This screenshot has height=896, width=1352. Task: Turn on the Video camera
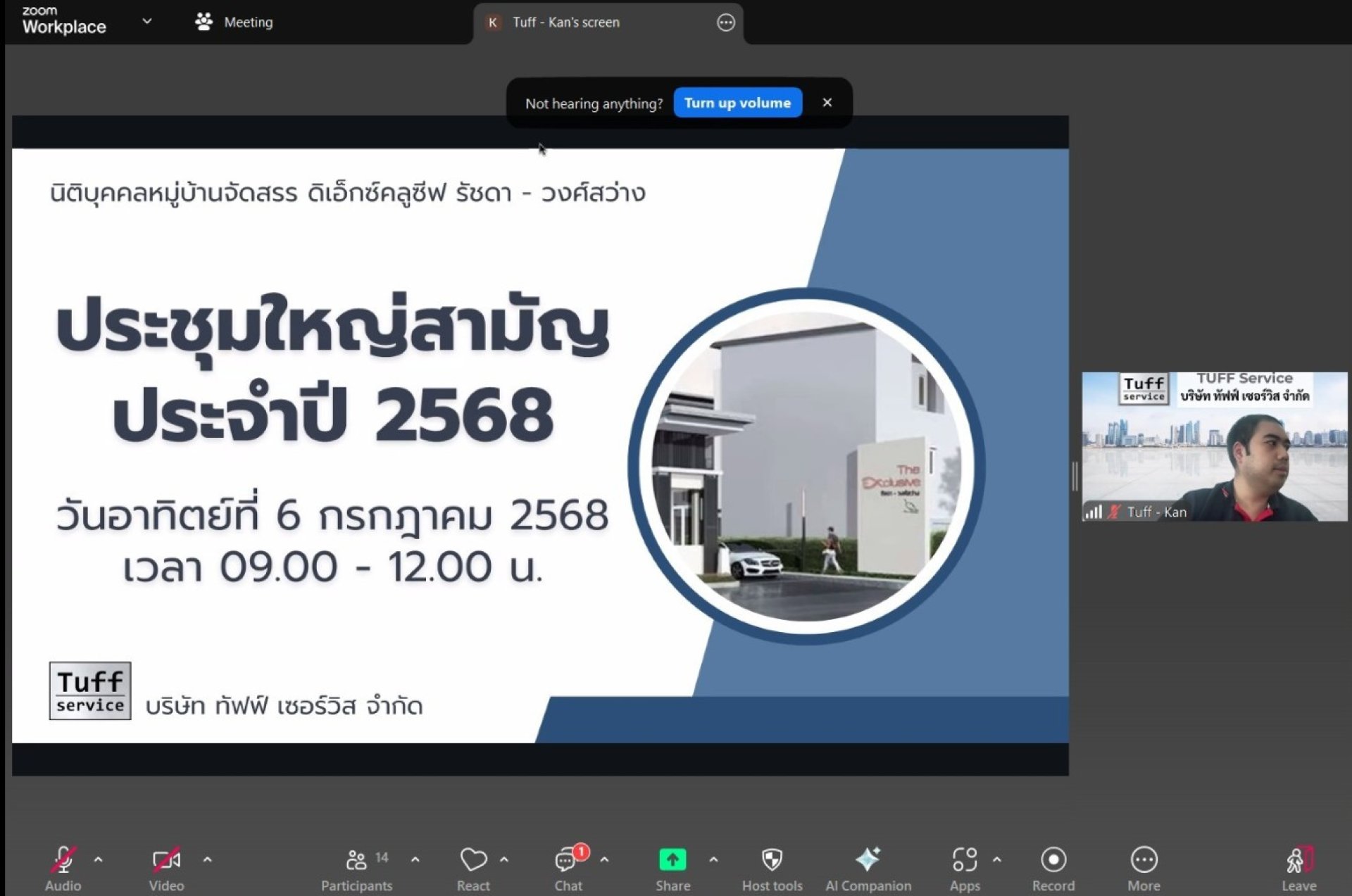[166, 859]
